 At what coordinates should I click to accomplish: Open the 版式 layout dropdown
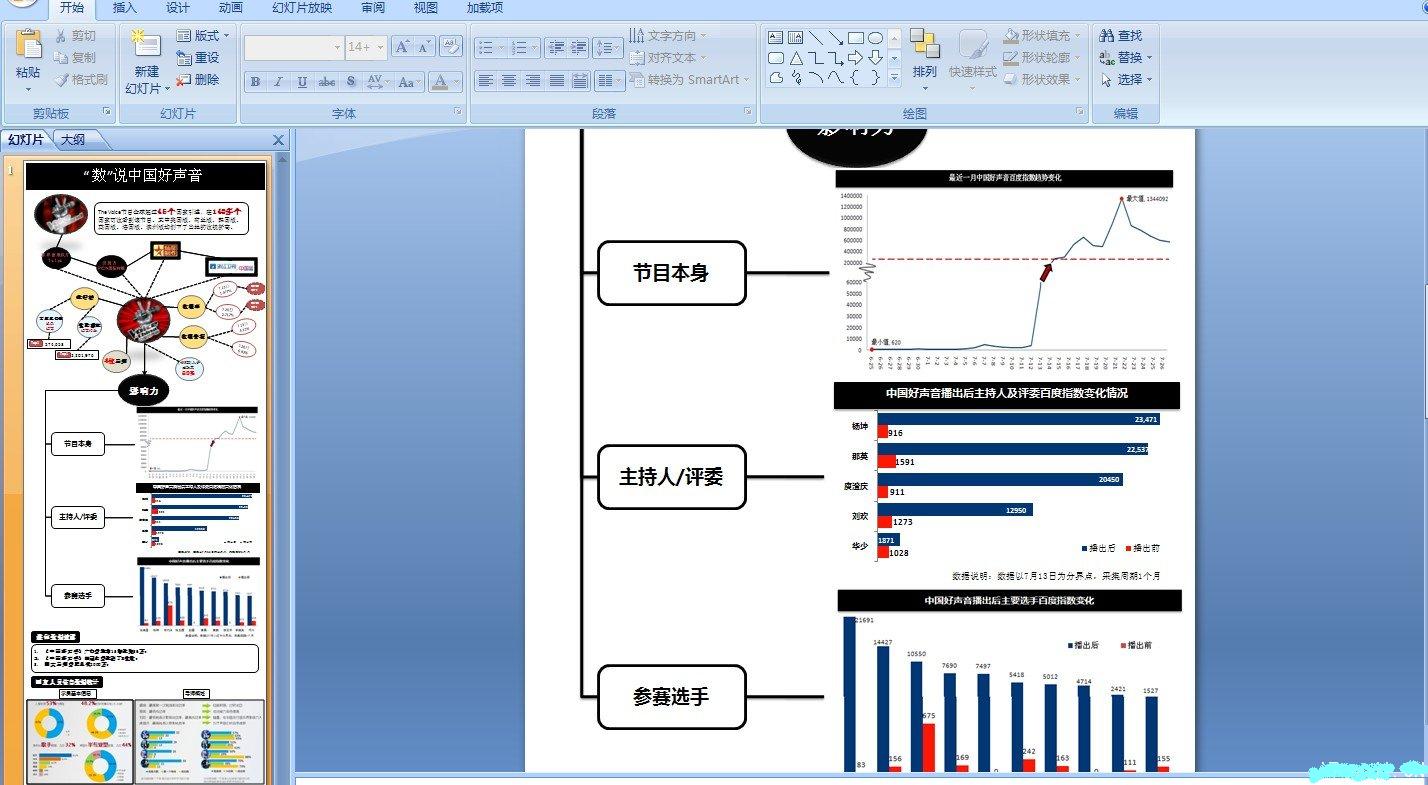203,36
